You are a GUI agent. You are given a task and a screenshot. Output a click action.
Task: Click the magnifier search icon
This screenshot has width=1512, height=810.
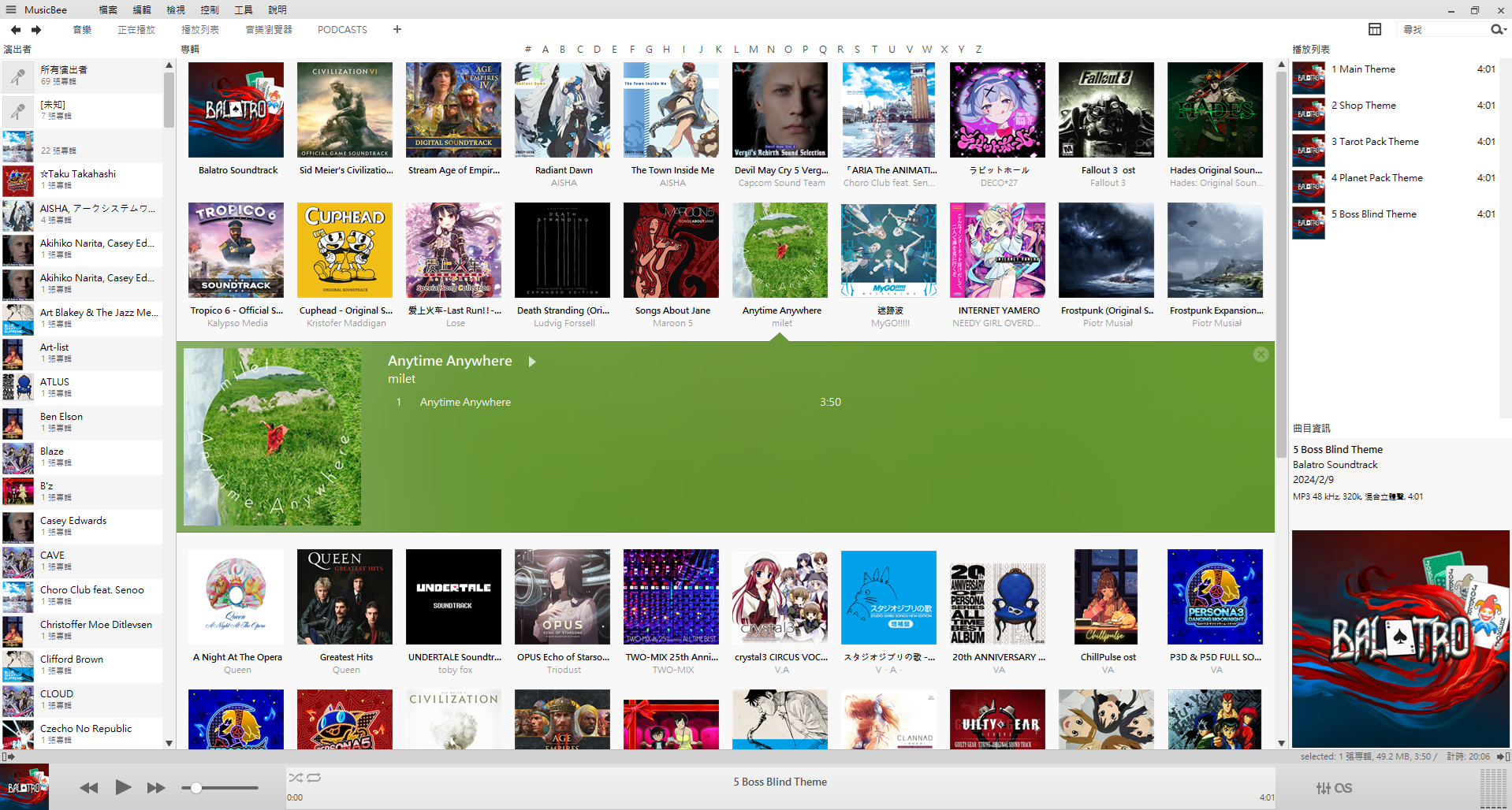(1496, 29)
